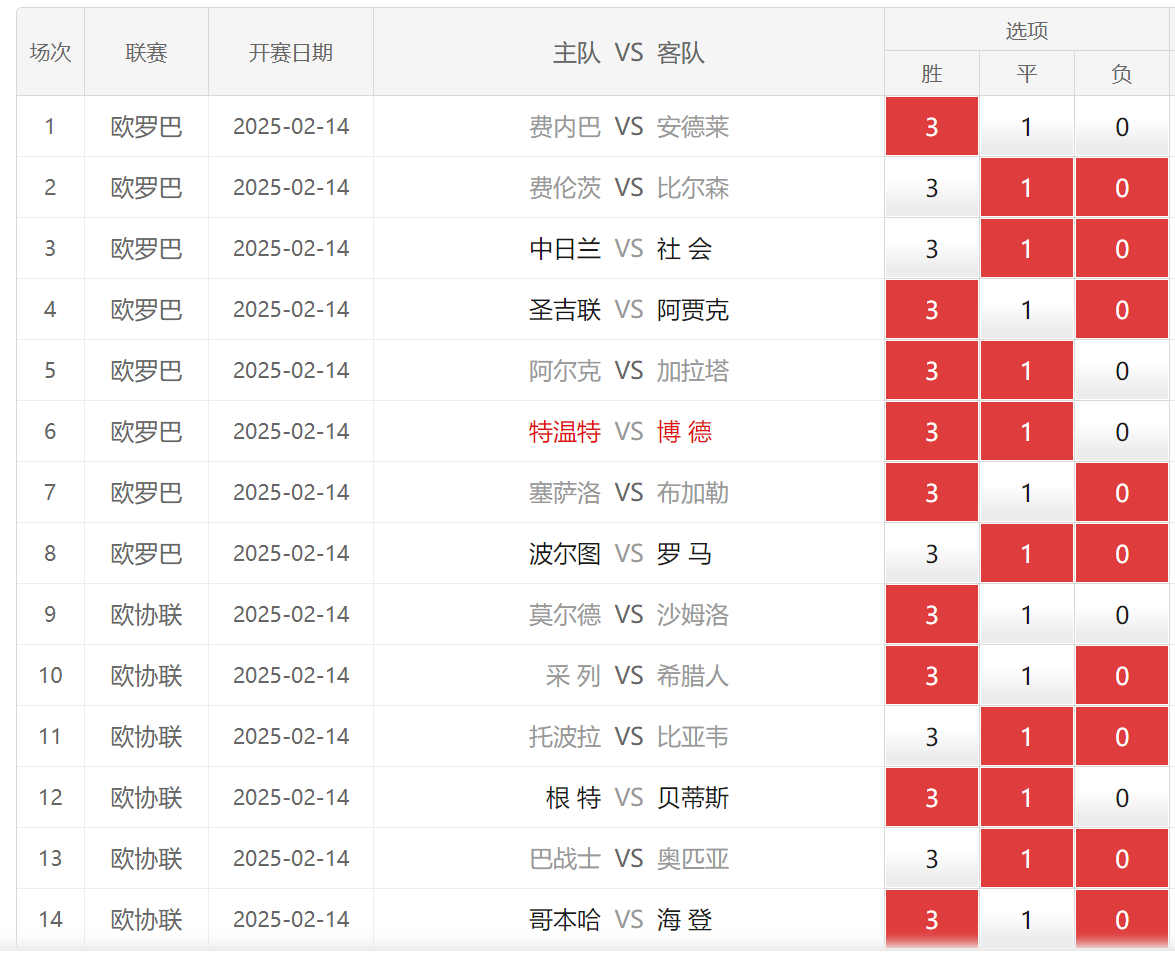The height and width of the screenshot is (961, 1175).
Task: Select draw 1 for match 10 采列
Action: pos(1027,675)
